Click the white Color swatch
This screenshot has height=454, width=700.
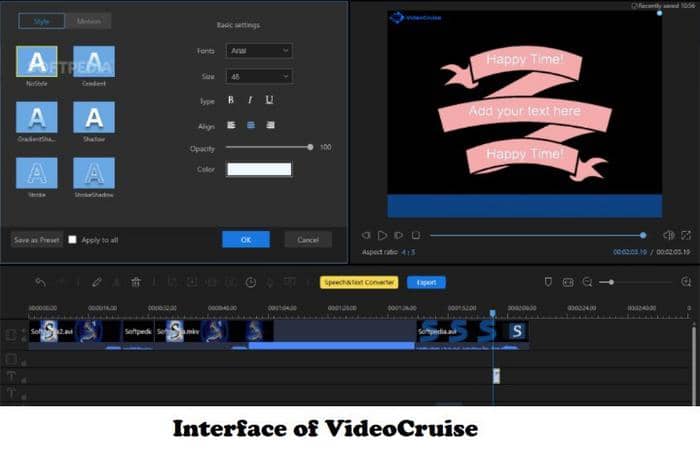[x=259, y=170]
